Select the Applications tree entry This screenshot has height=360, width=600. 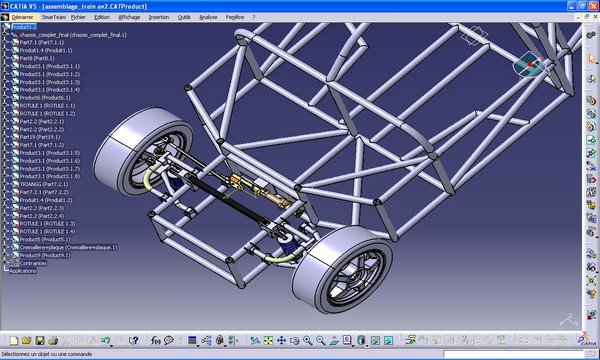[23, 271]
